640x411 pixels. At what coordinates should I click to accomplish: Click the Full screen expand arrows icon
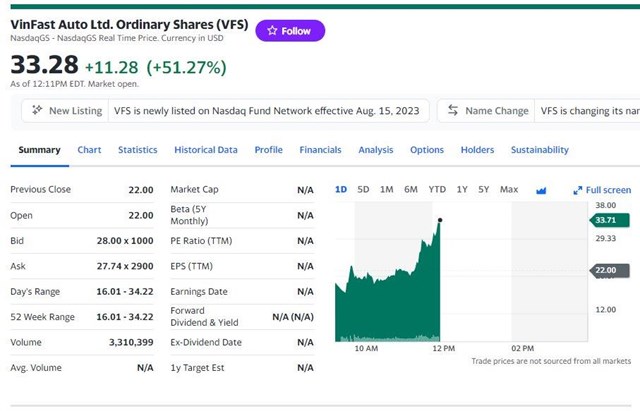tap(578, 190)
